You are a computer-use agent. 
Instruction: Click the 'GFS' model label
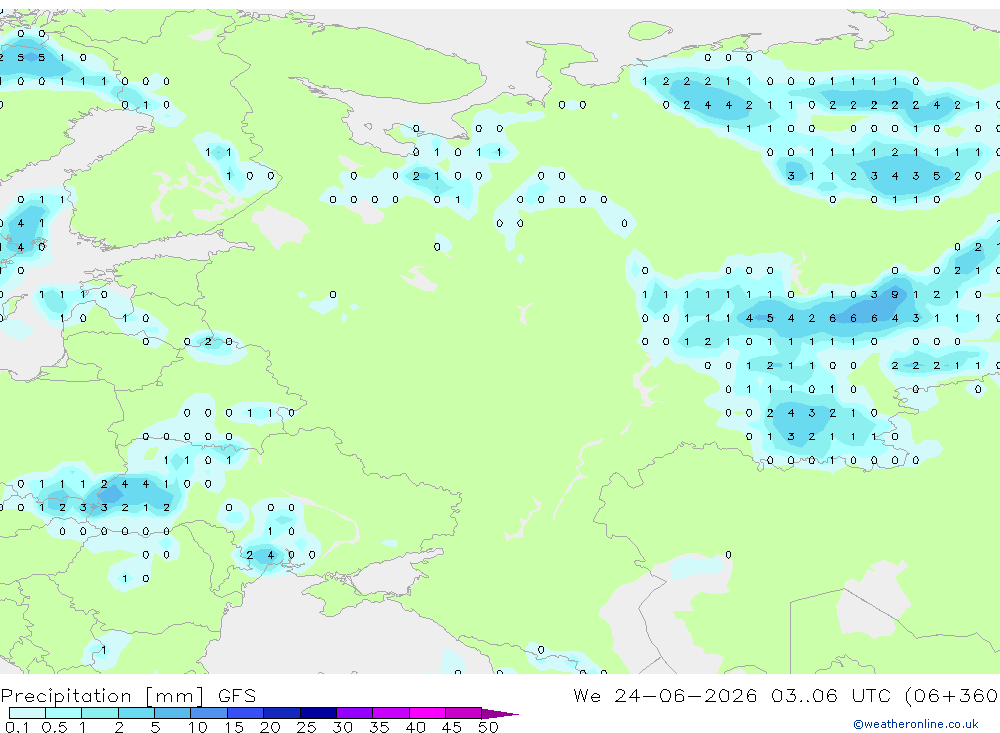pyautogui.click(x=237, y=695)
